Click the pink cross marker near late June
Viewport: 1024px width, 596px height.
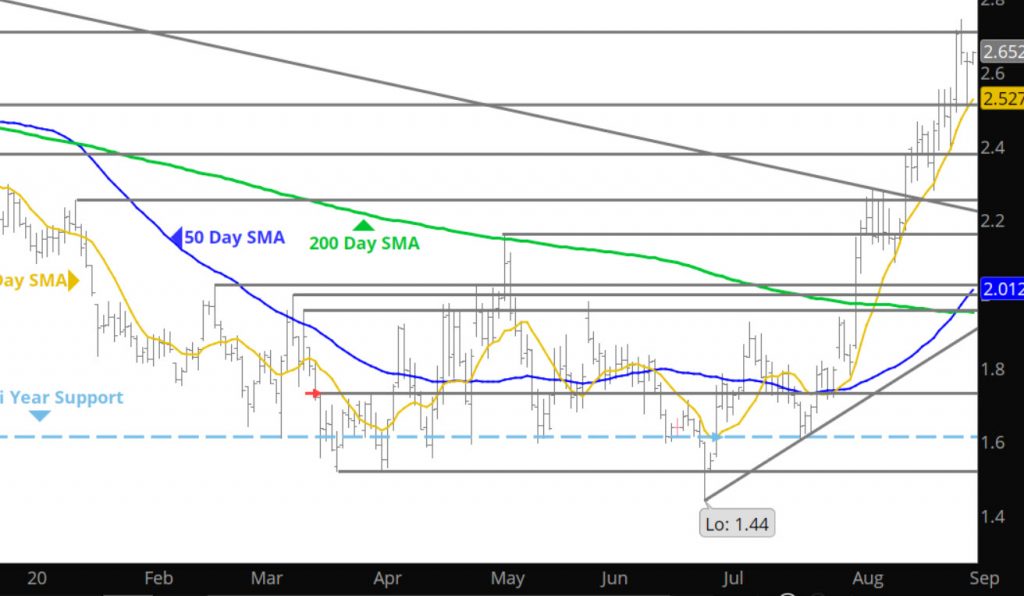point(677,427)
